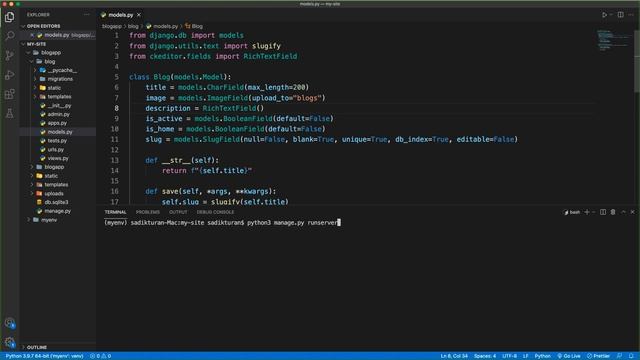Image resolution: width=640 pixels, height=360 pixels.
Task: Close models.py in Open Editors list
Action: (x=32, y=35)
